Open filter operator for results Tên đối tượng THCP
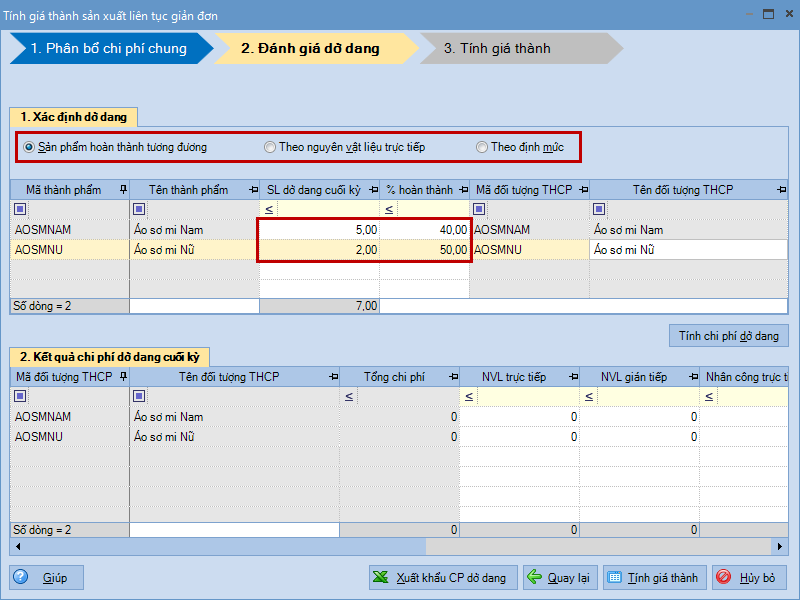The width and height of the screenshot is (800, 600). tap(139, 395)
